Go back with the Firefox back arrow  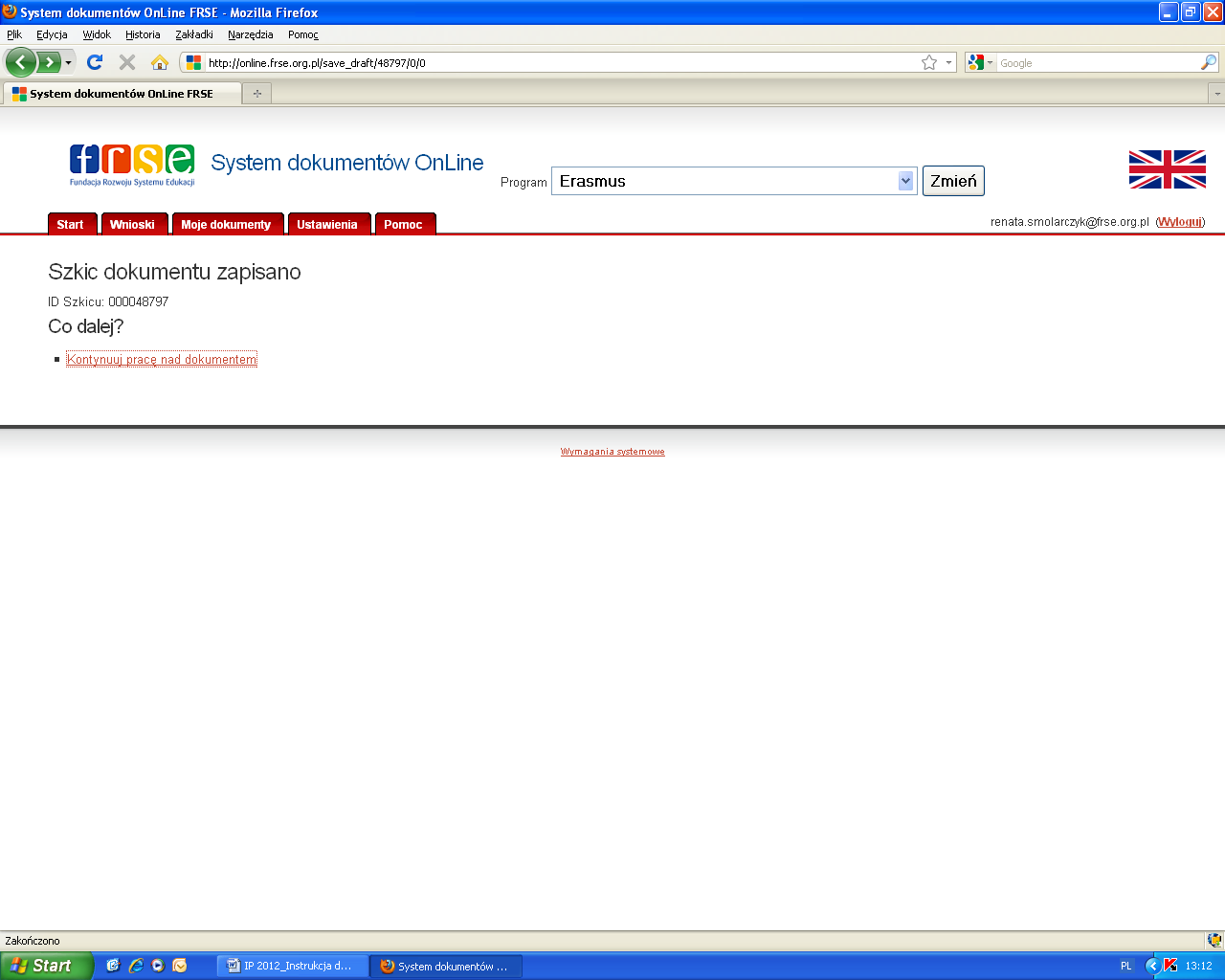click(20, 62)
